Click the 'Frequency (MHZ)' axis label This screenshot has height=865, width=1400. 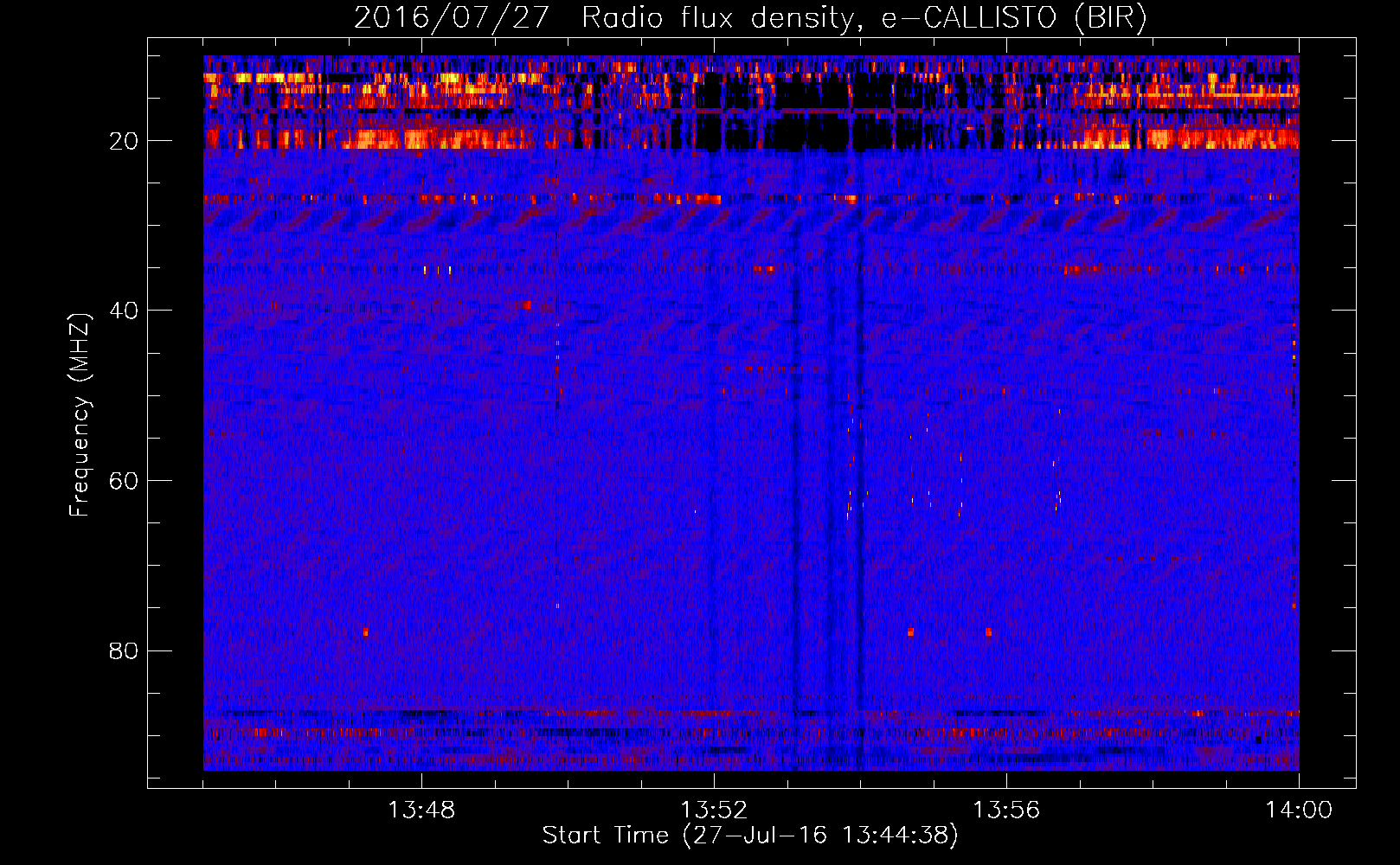pos(79,415)
